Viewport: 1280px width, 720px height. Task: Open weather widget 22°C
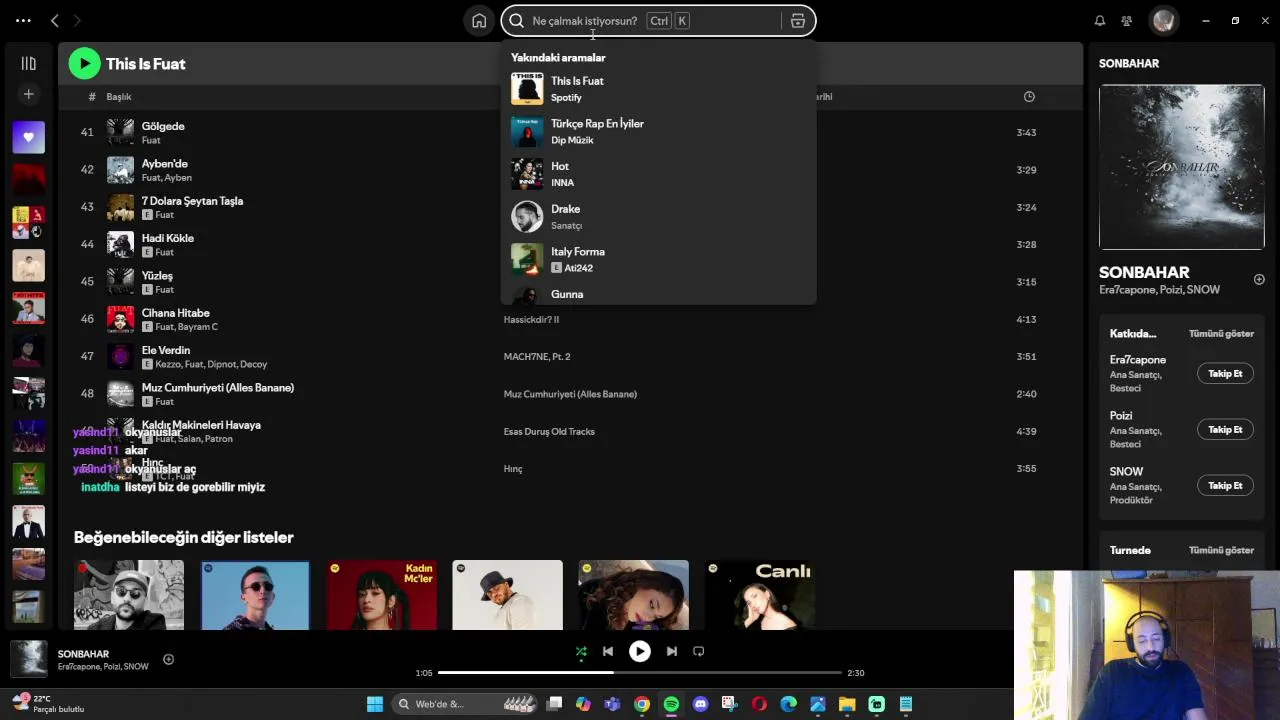(48, 704)
